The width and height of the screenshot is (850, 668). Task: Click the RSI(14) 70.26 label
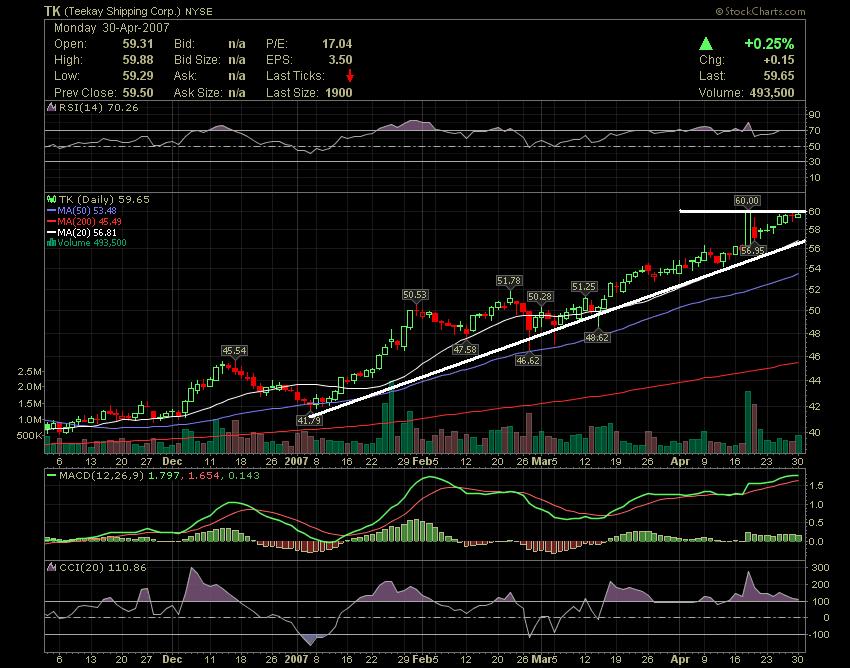(99, 107)
